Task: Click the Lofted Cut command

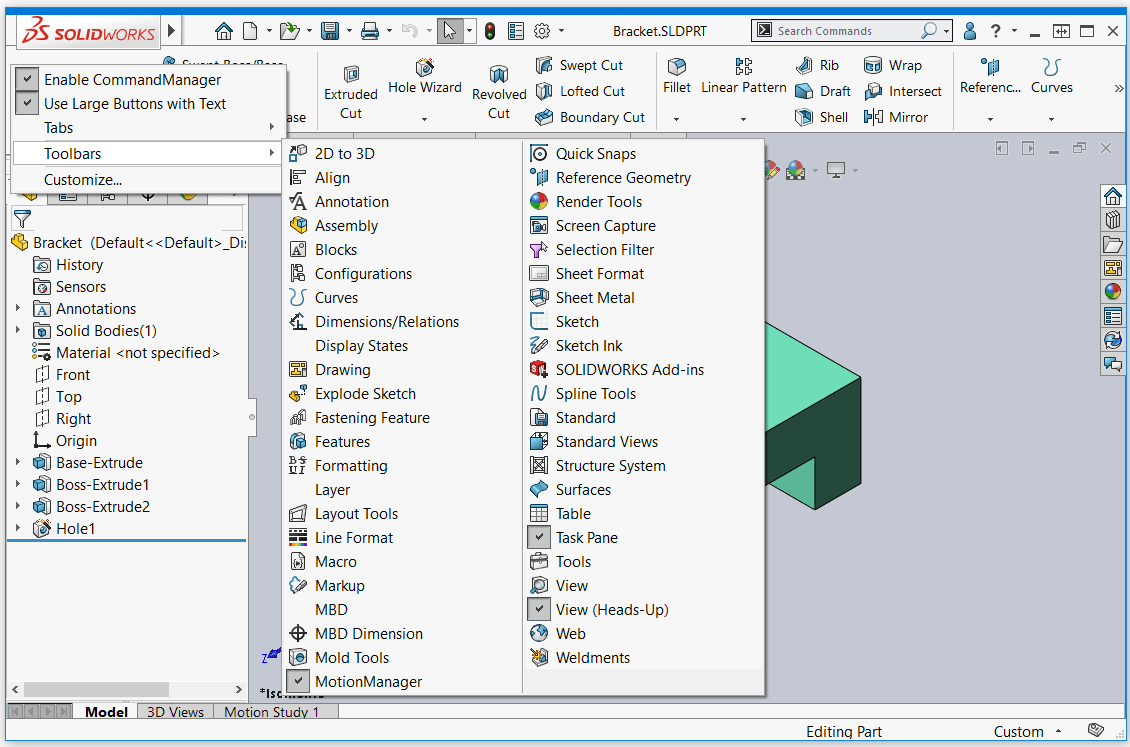Action: click(580, 91)
